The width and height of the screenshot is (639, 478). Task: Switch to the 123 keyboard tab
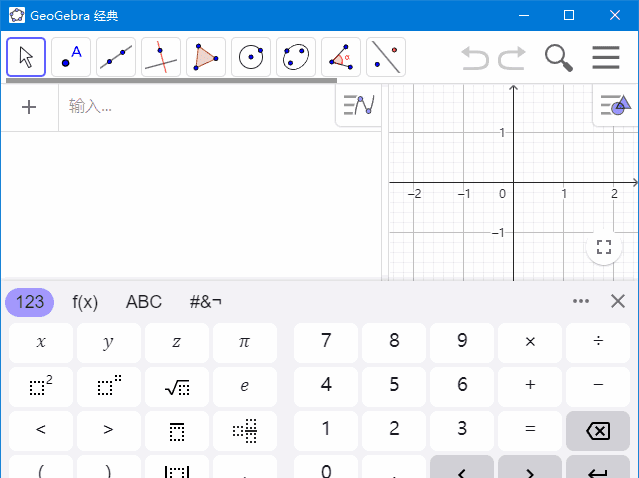pos(29,302)
